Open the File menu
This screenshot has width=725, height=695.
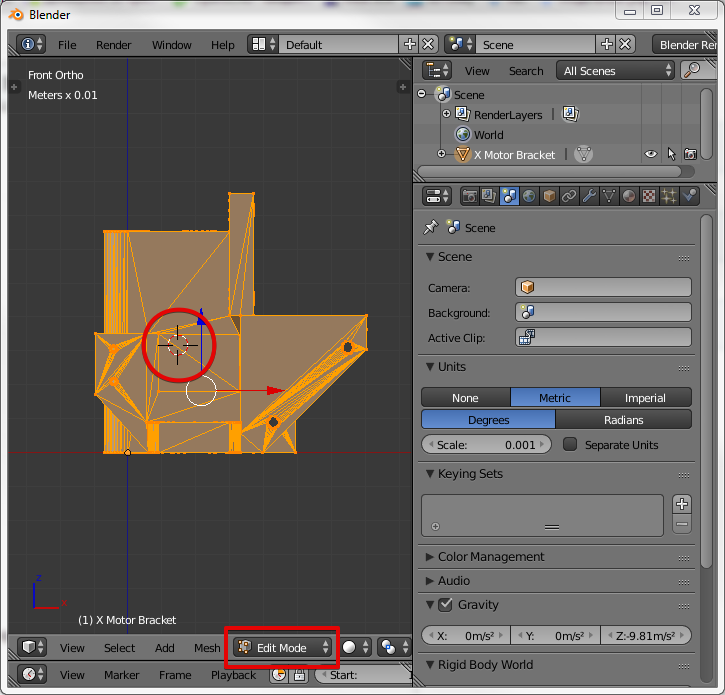tap(67, 45)
